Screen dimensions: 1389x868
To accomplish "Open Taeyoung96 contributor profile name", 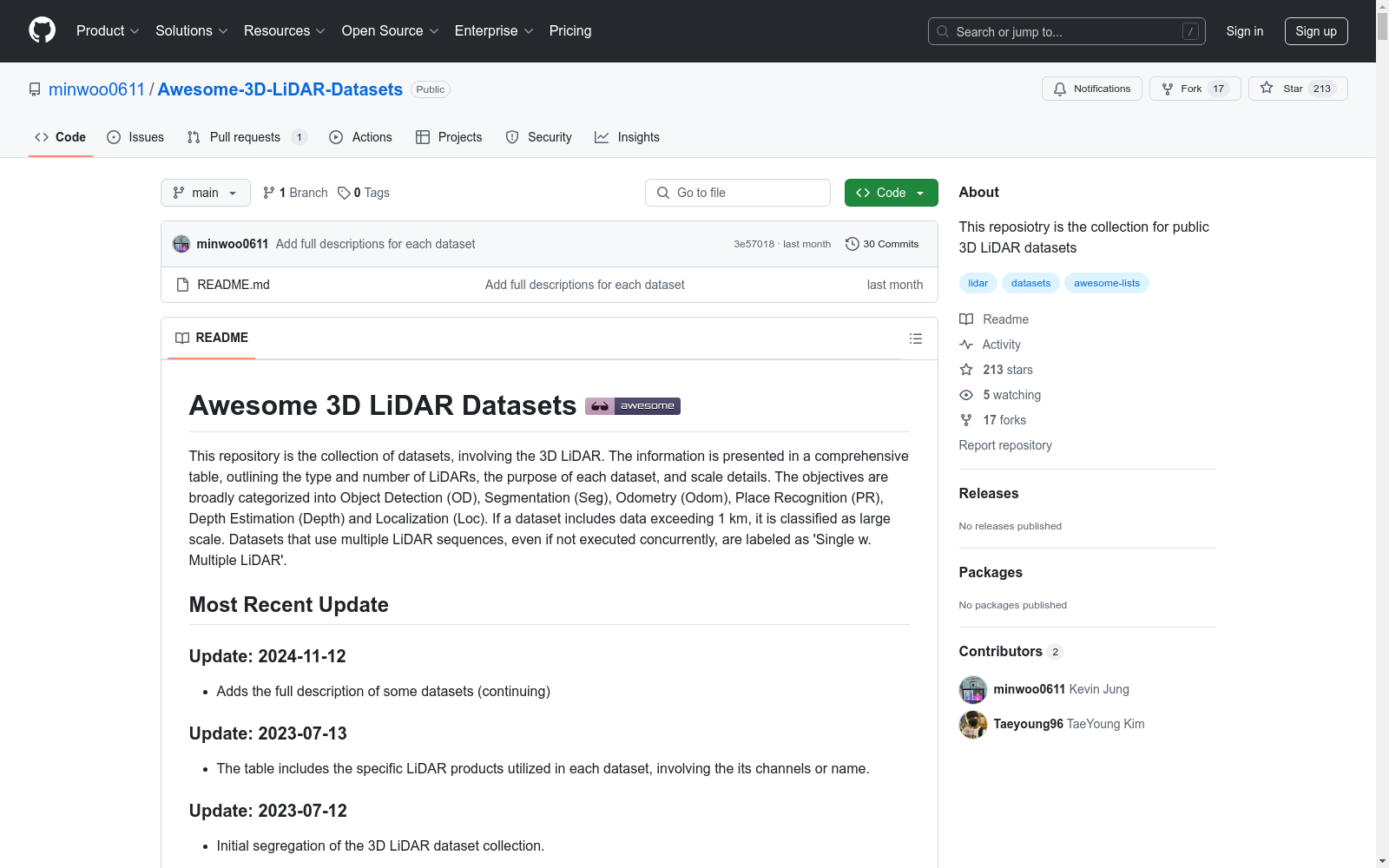I will pyautogui.click(x=1029, y=724).
